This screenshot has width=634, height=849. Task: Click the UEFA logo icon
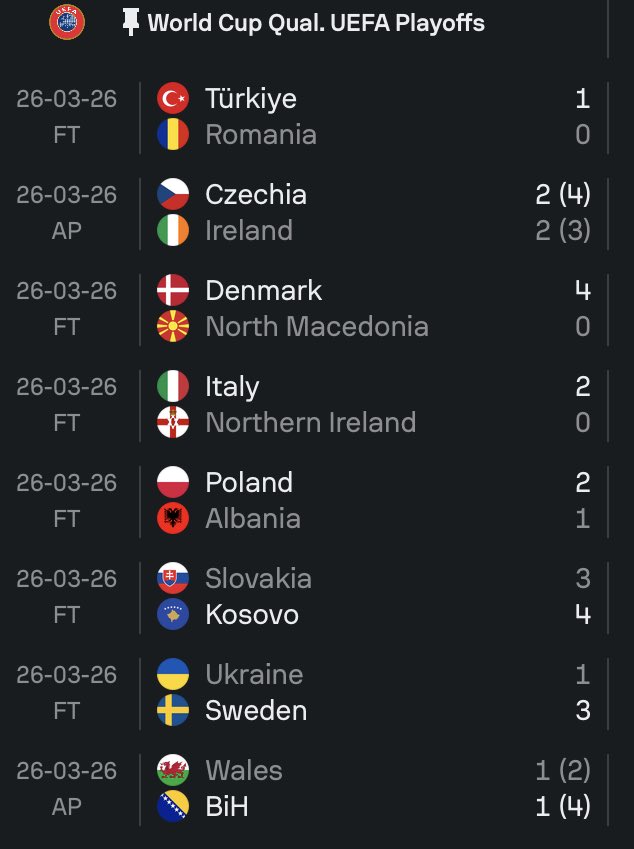67,23
